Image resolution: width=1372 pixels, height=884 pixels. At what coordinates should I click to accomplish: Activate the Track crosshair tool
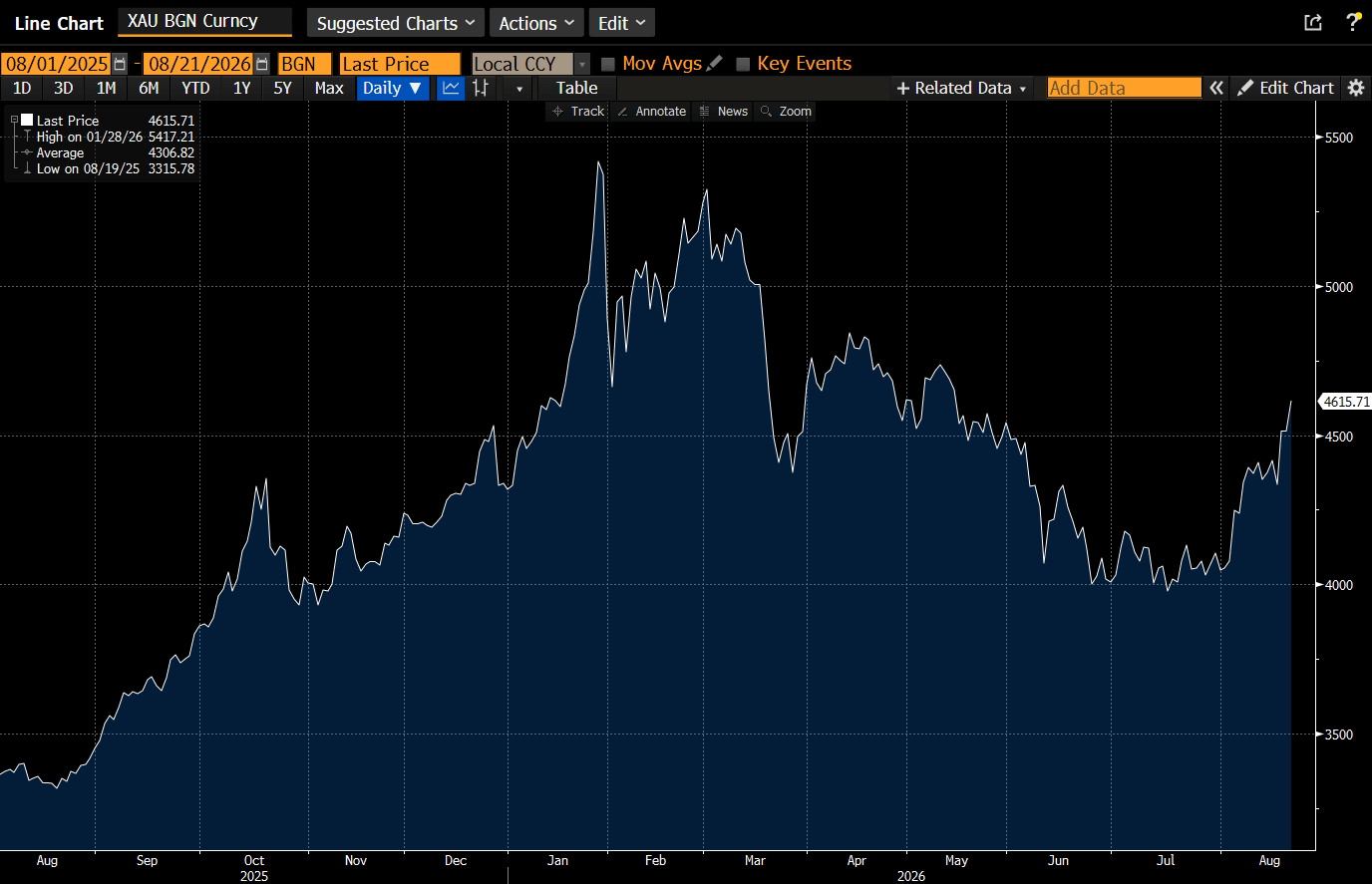(578, 112)
